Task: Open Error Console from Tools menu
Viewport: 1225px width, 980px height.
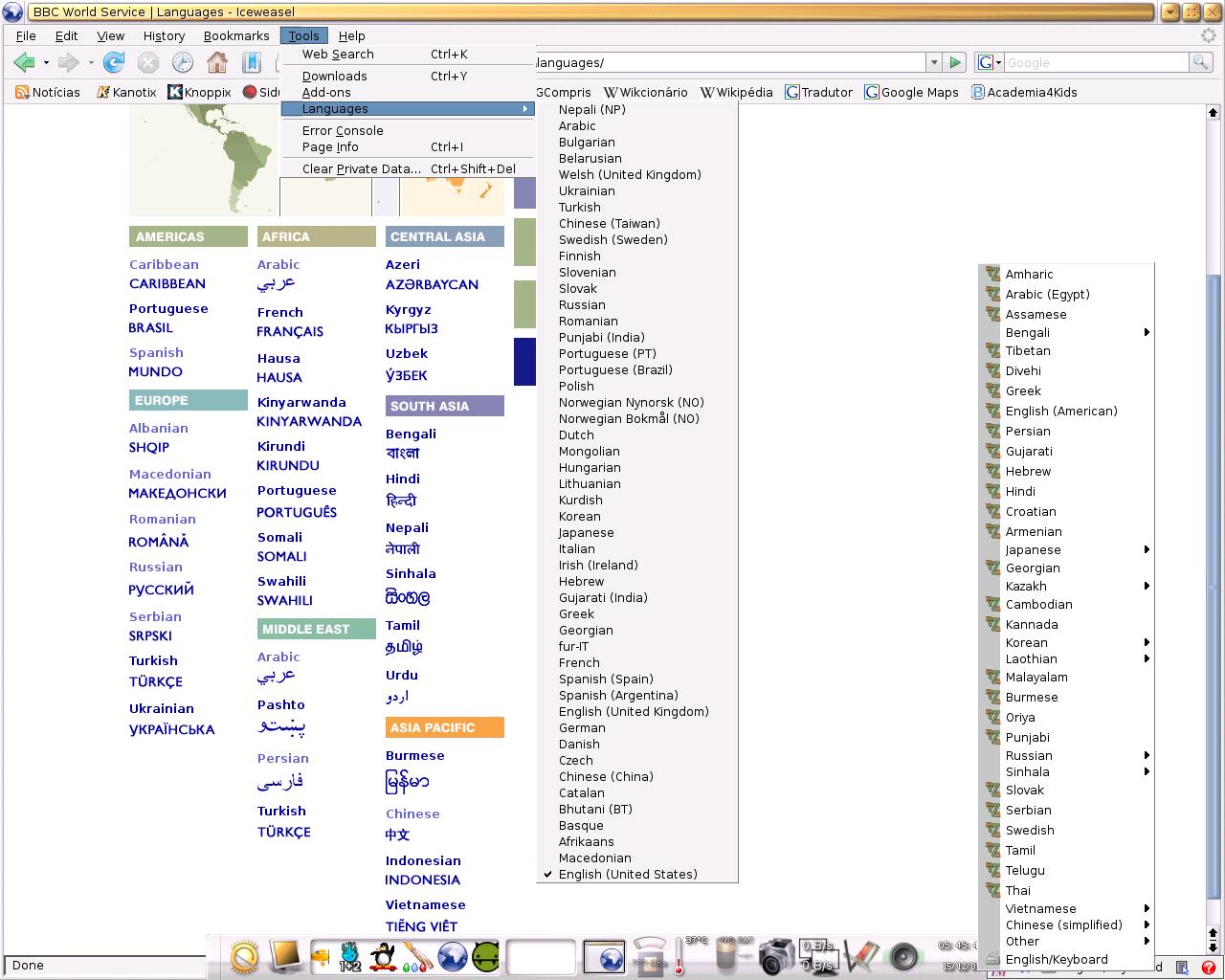Action: 408,131
